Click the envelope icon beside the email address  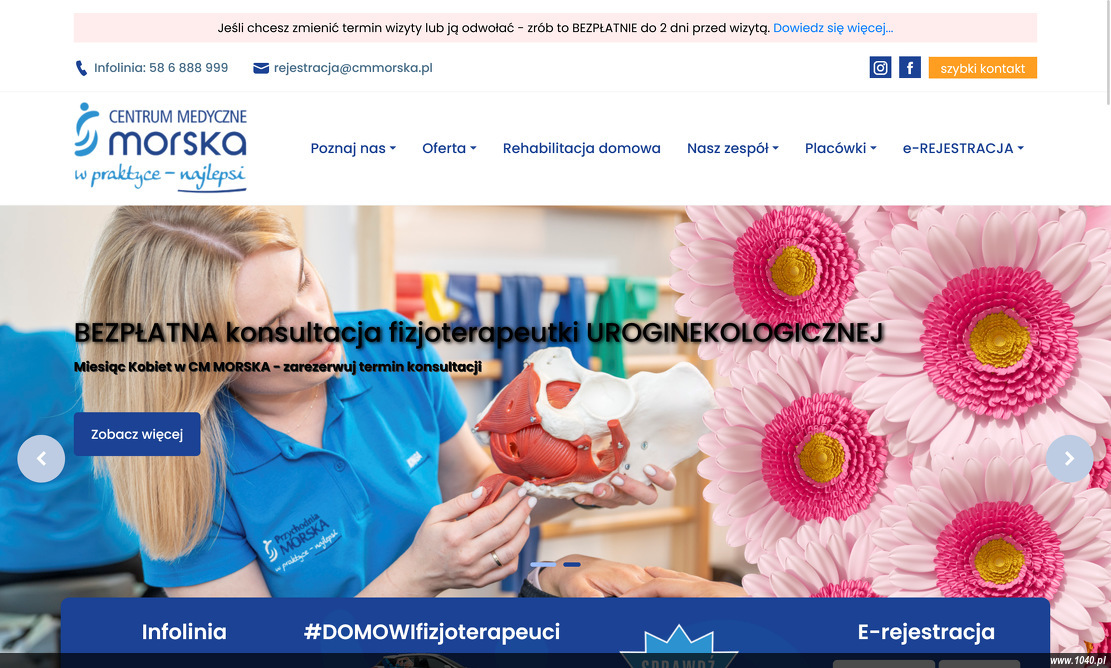pos(261,68)
